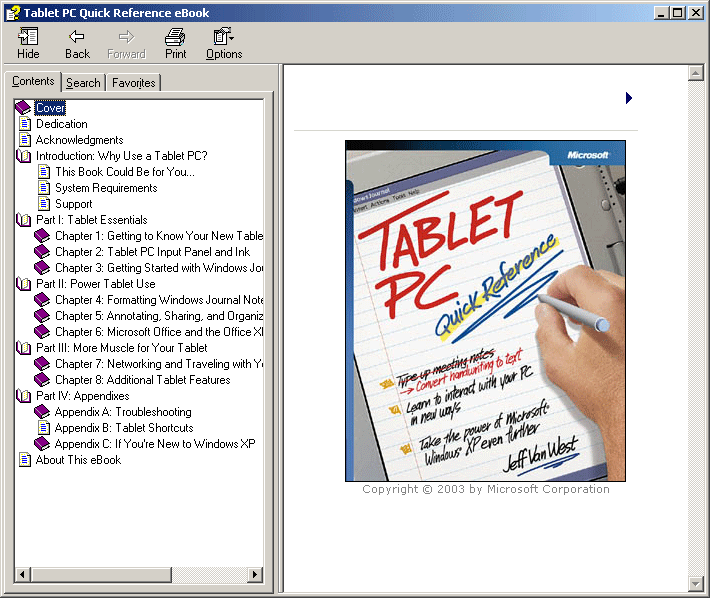Click page icon for This Book Could Be for You
The width and height of the screenshot is (710, 598).
click(x=44, y=172)
